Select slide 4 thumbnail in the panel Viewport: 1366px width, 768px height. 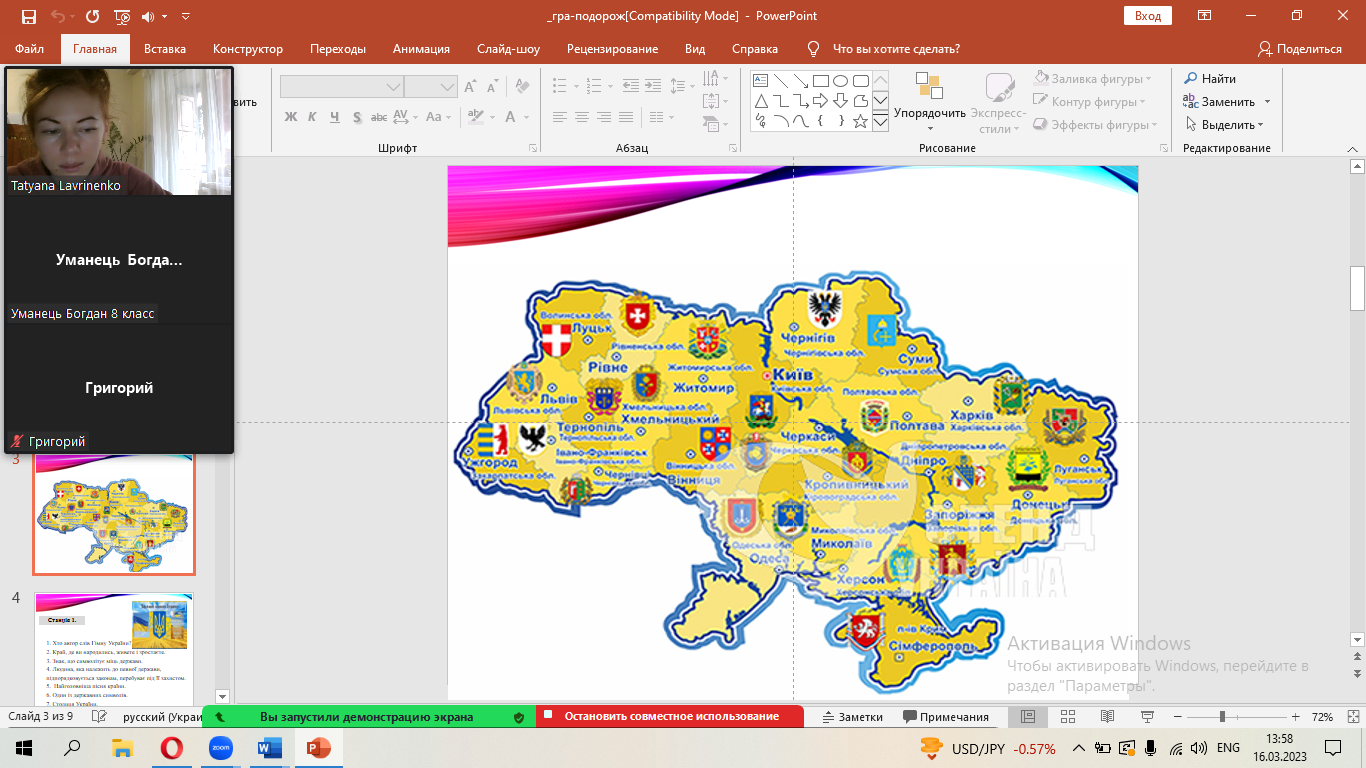(113, 649)
